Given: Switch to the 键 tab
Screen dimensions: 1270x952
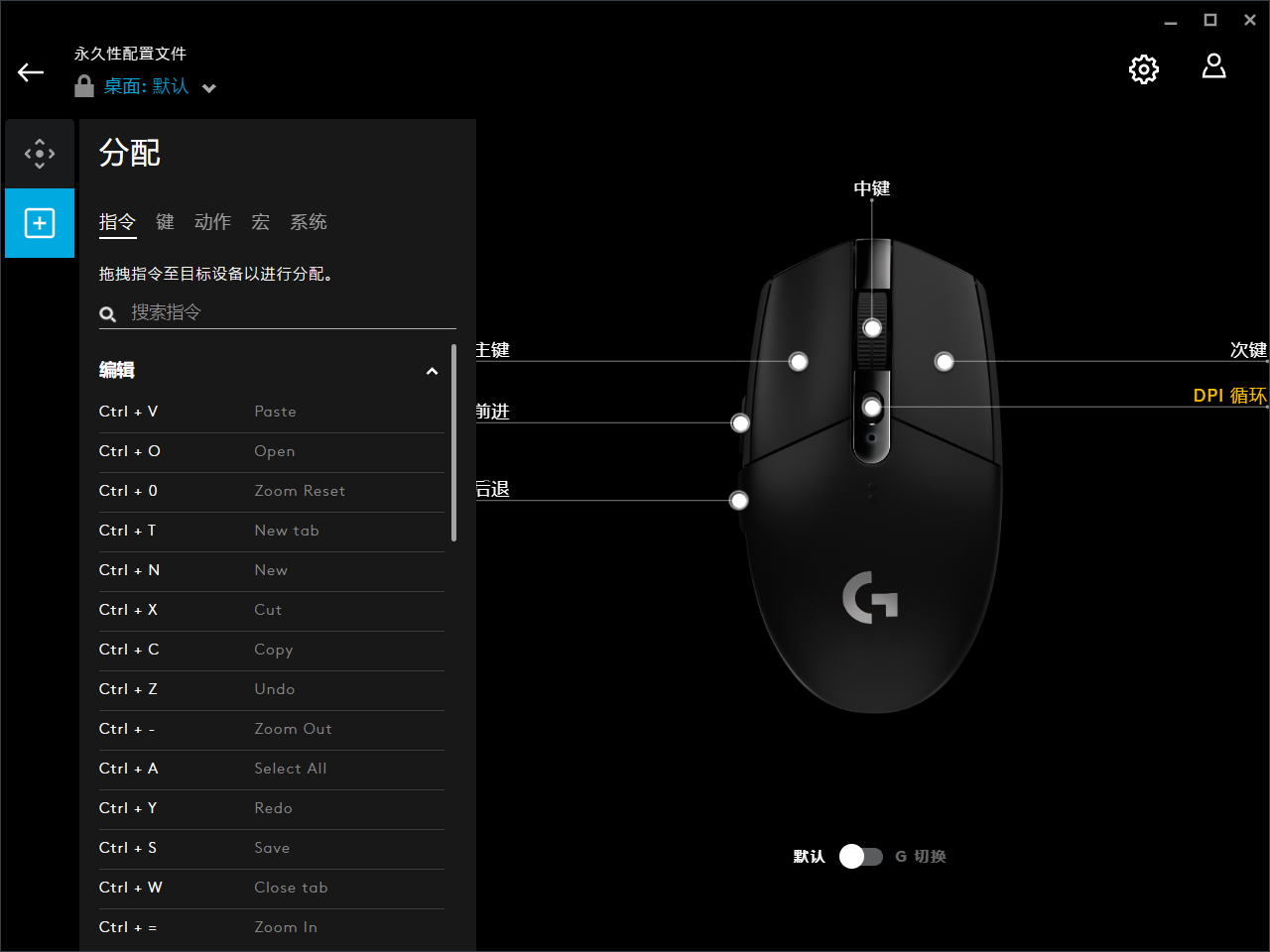Looking at the screenshot, I should [x=165, y=222].
